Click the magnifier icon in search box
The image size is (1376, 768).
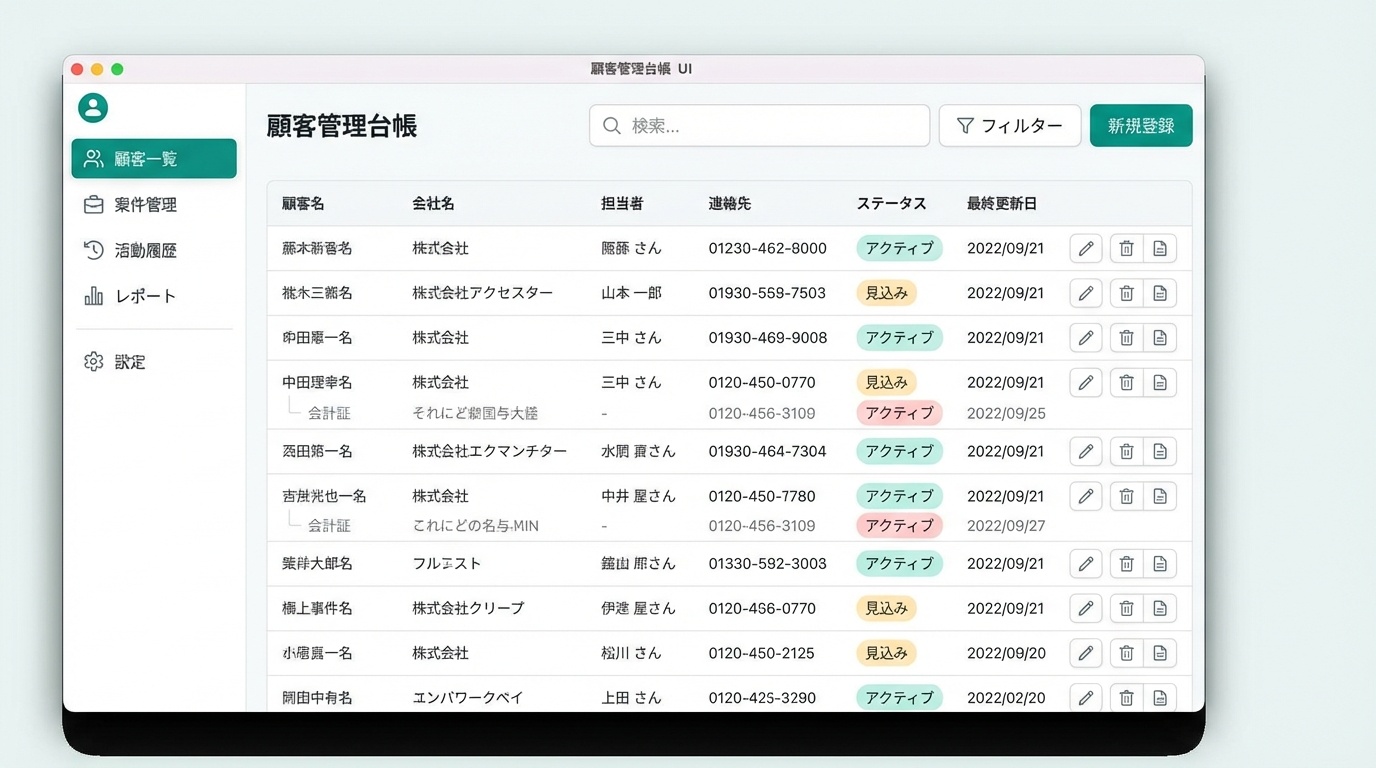[612, 126]
